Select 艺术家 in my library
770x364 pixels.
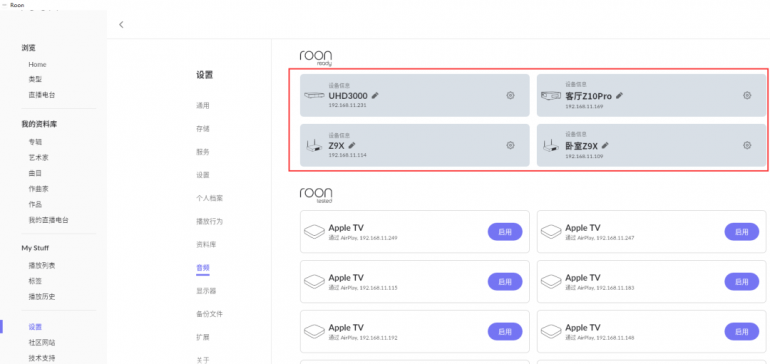click(x=38, y=158)
